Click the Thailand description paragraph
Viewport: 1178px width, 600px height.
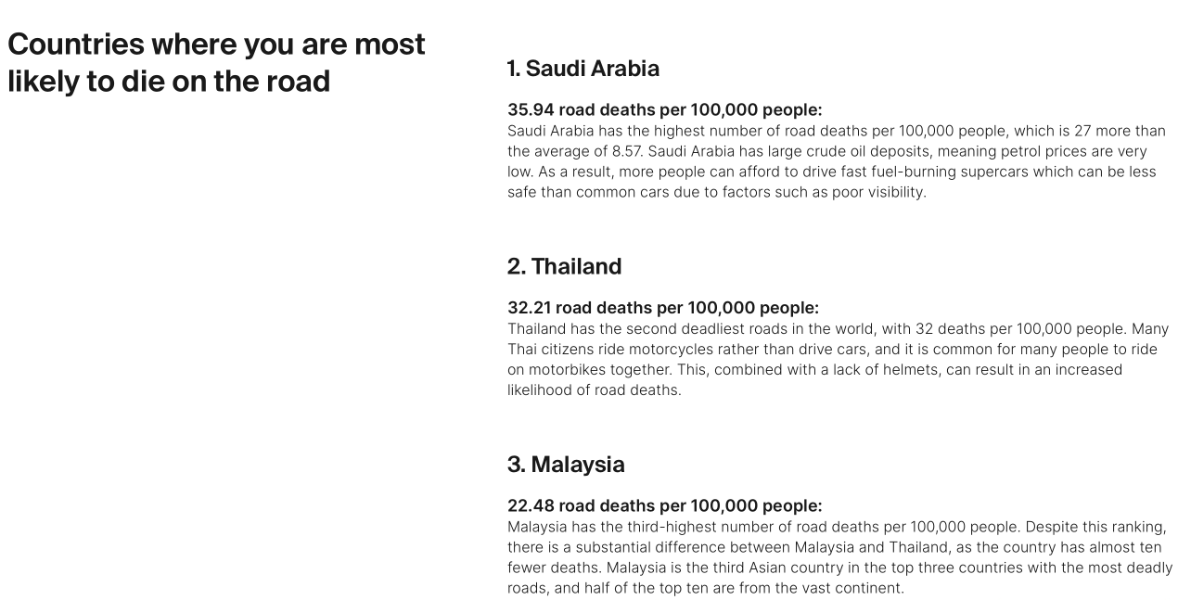coord(838,360)
